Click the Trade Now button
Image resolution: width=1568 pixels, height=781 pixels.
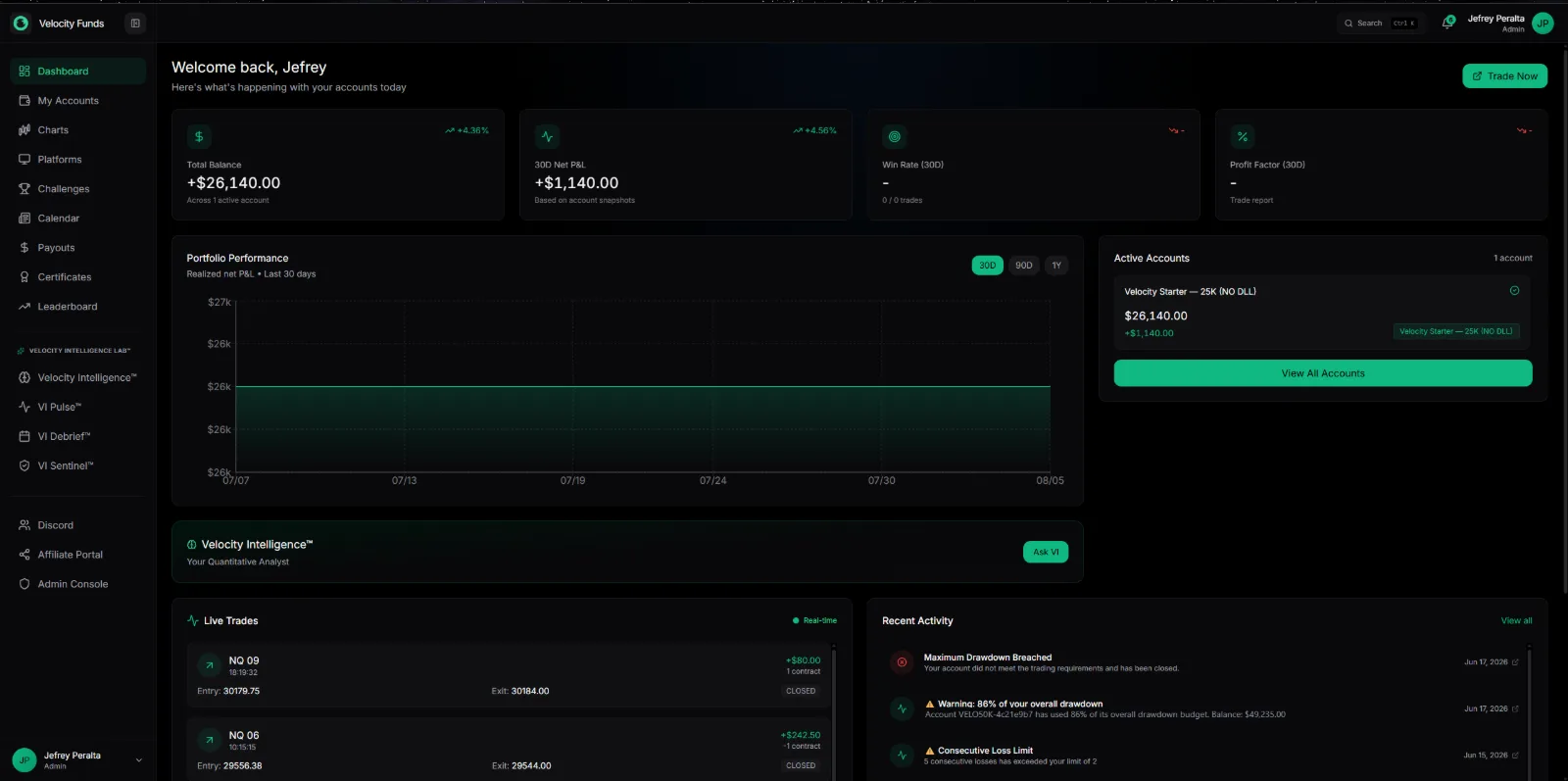(x=1504, y=76)
